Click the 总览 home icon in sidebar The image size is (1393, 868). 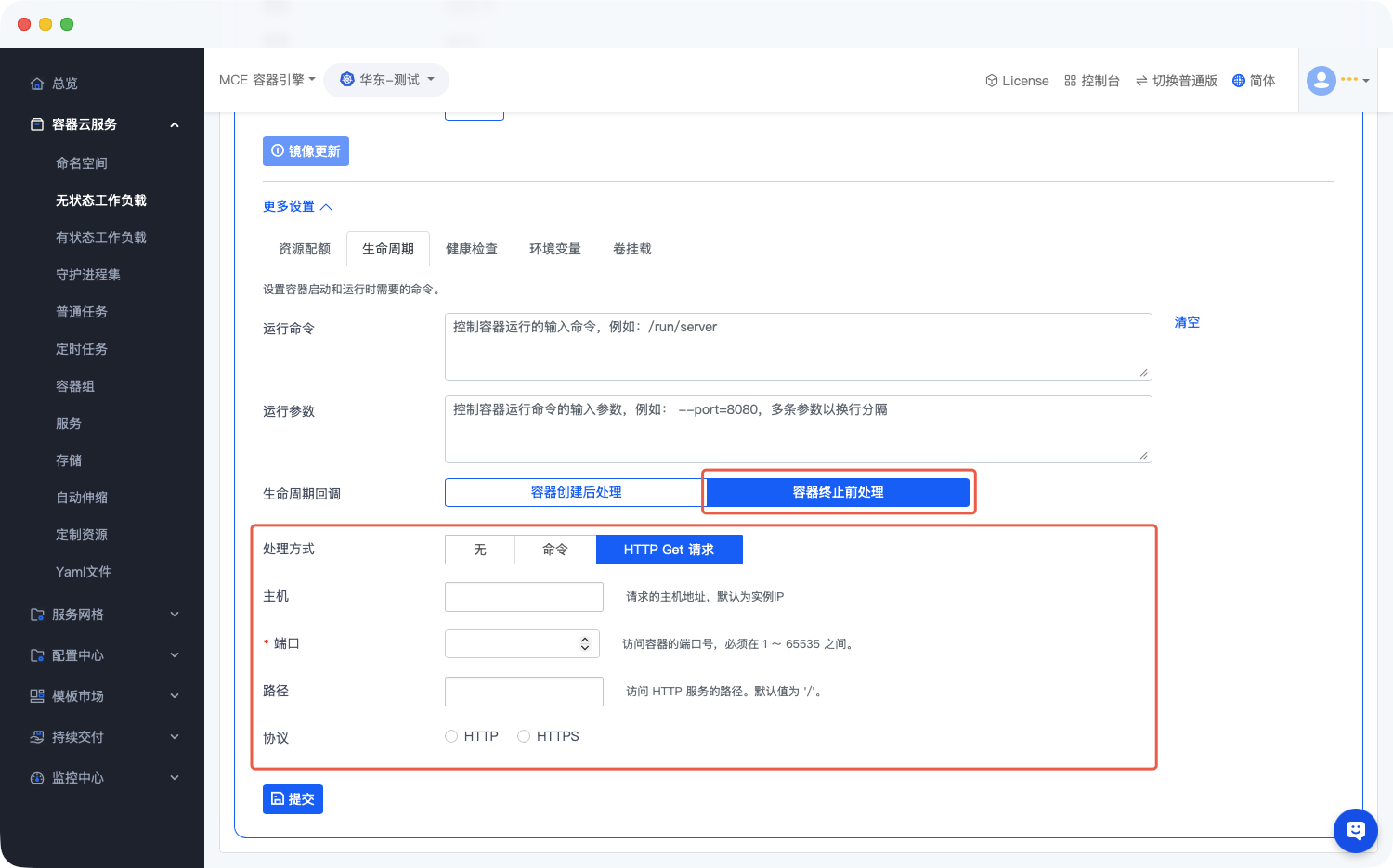coord(37,84)
